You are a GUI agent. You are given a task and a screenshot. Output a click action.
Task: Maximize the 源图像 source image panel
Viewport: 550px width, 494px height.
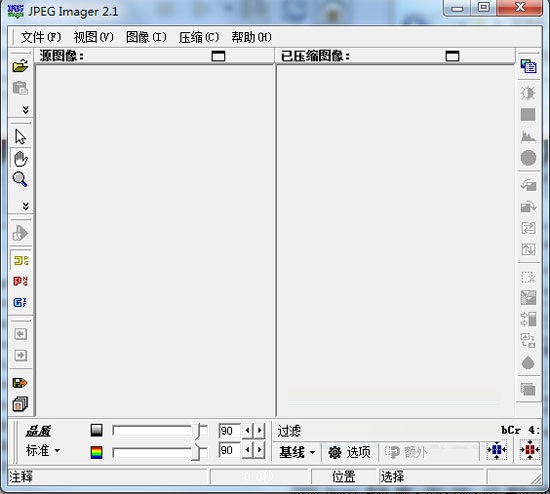[219, 56]
